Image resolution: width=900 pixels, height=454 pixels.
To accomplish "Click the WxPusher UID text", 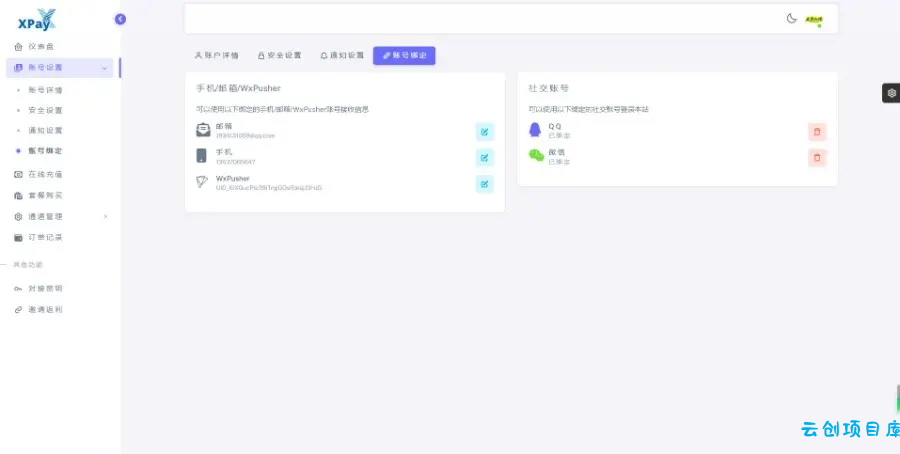I will pos(269,188).
